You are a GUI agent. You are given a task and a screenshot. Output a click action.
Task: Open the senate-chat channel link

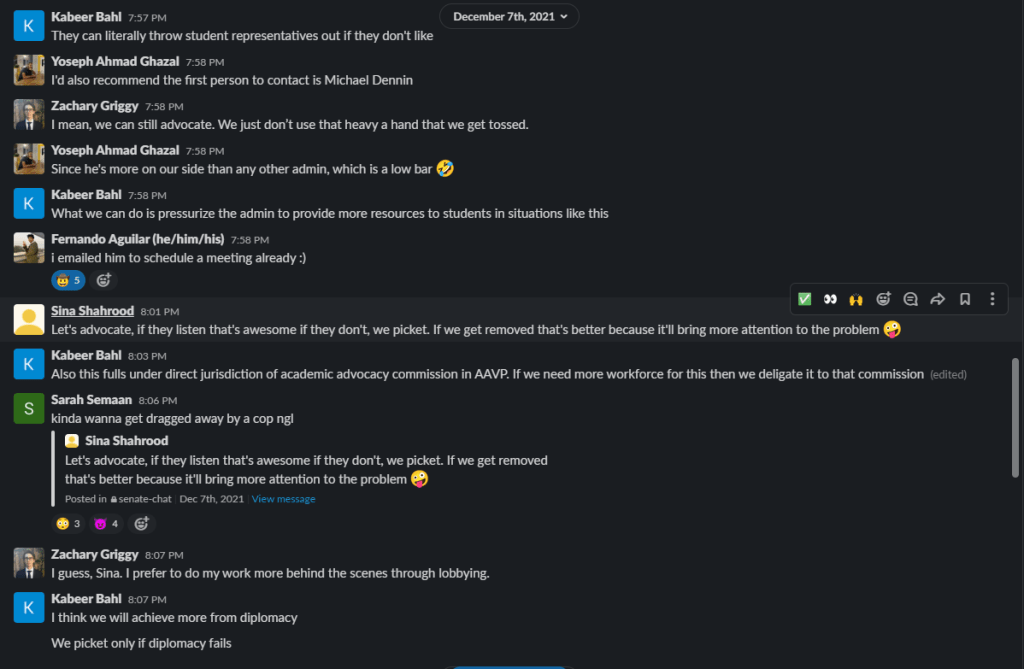(145, 499)
